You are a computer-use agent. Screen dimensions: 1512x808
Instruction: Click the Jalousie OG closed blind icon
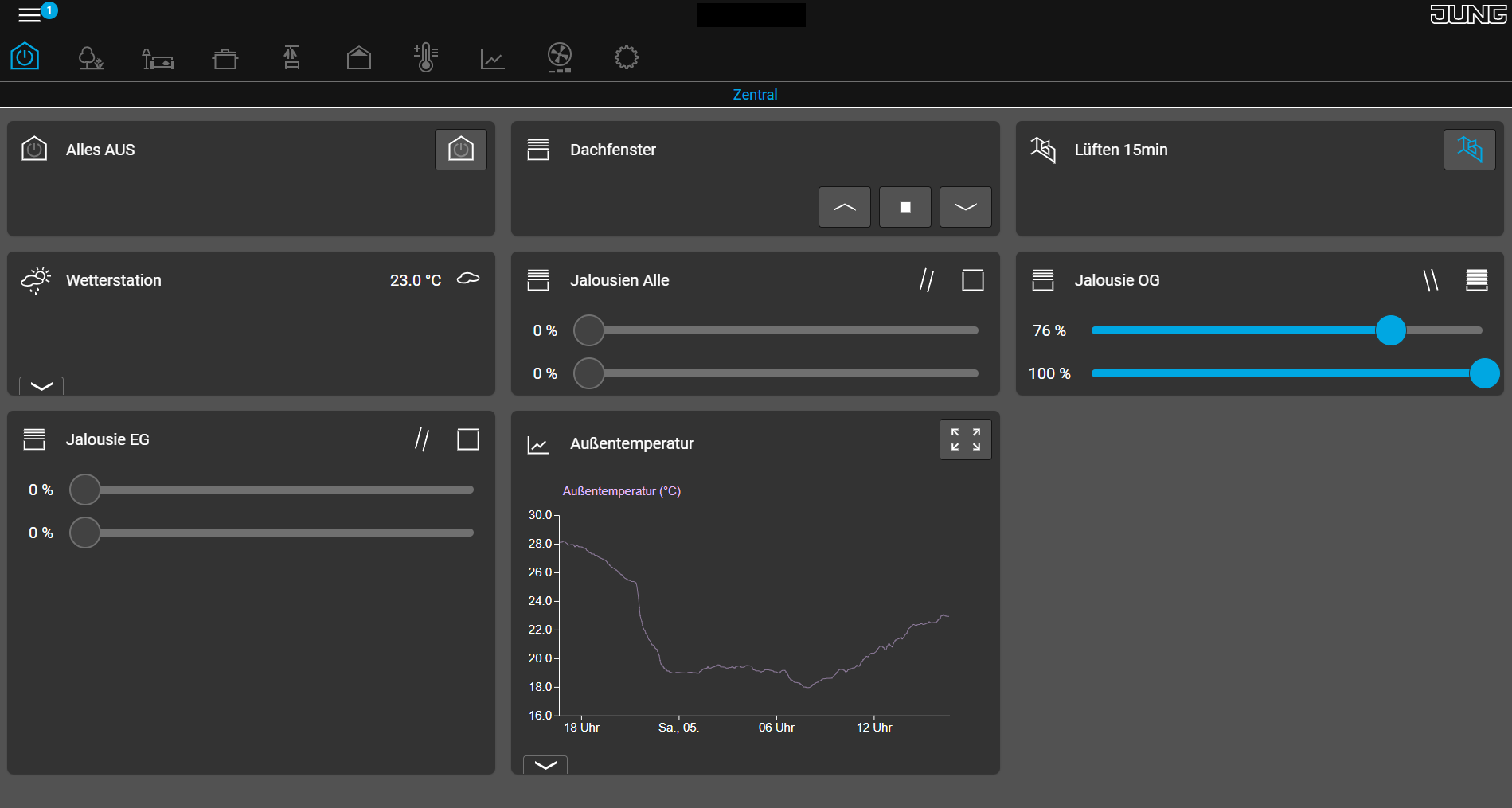coord(1477,280)
